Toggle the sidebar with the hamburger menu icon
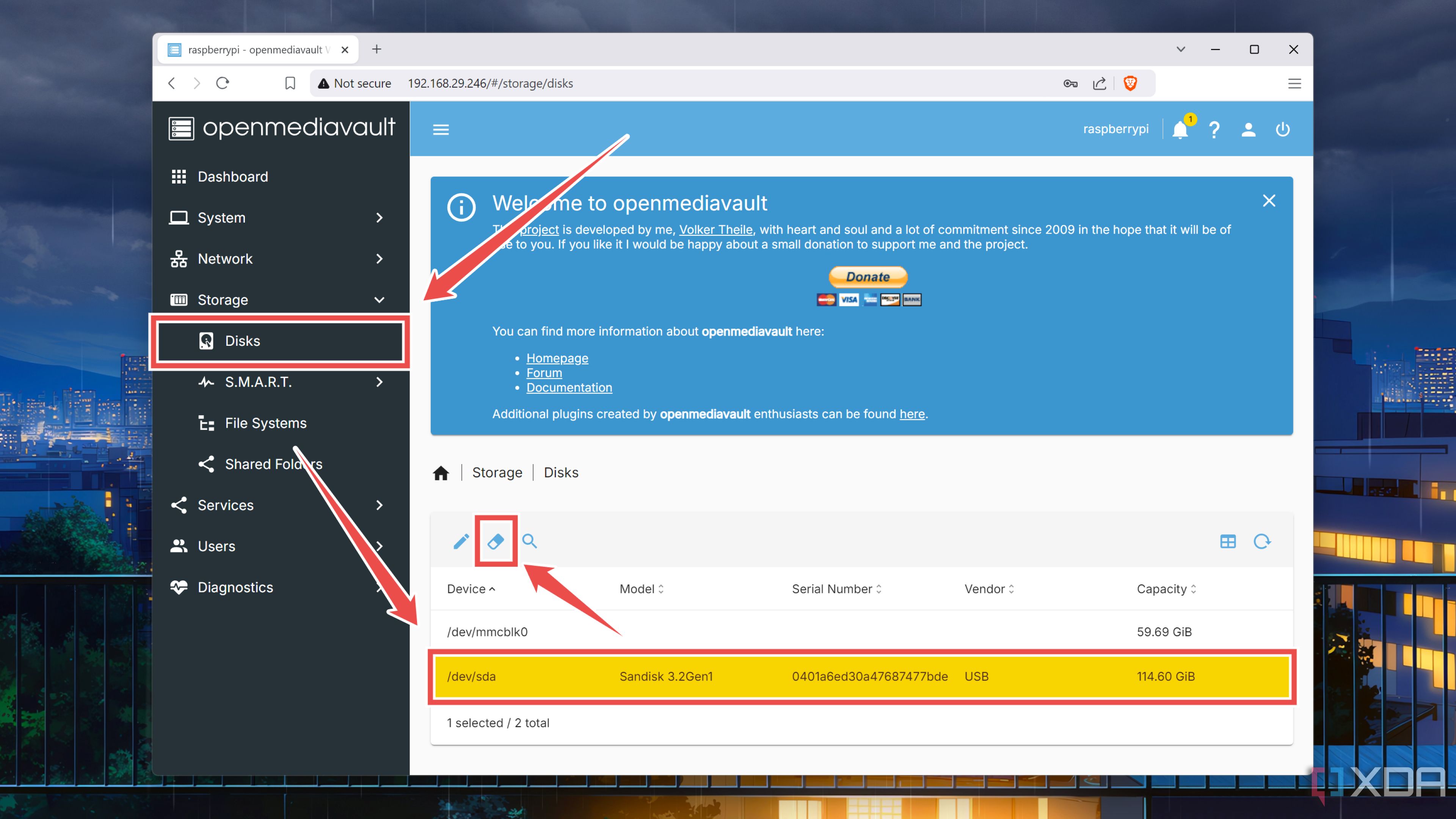1456x819 pixels. 441,129
